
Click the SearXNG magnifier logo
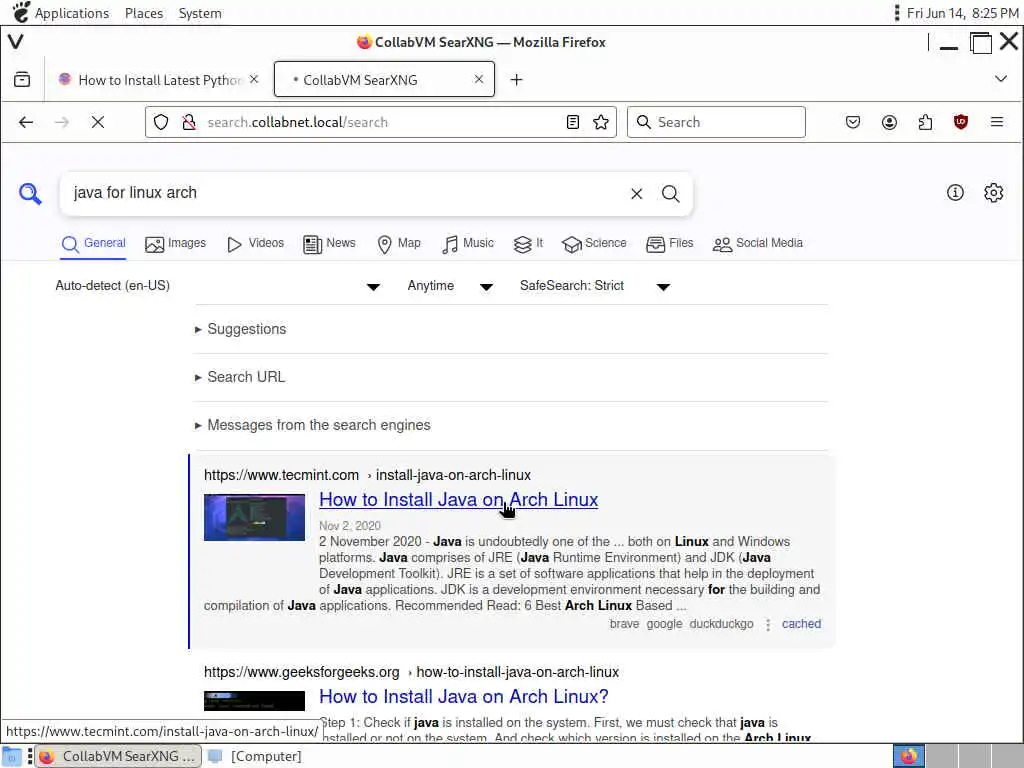click(30, 194)
